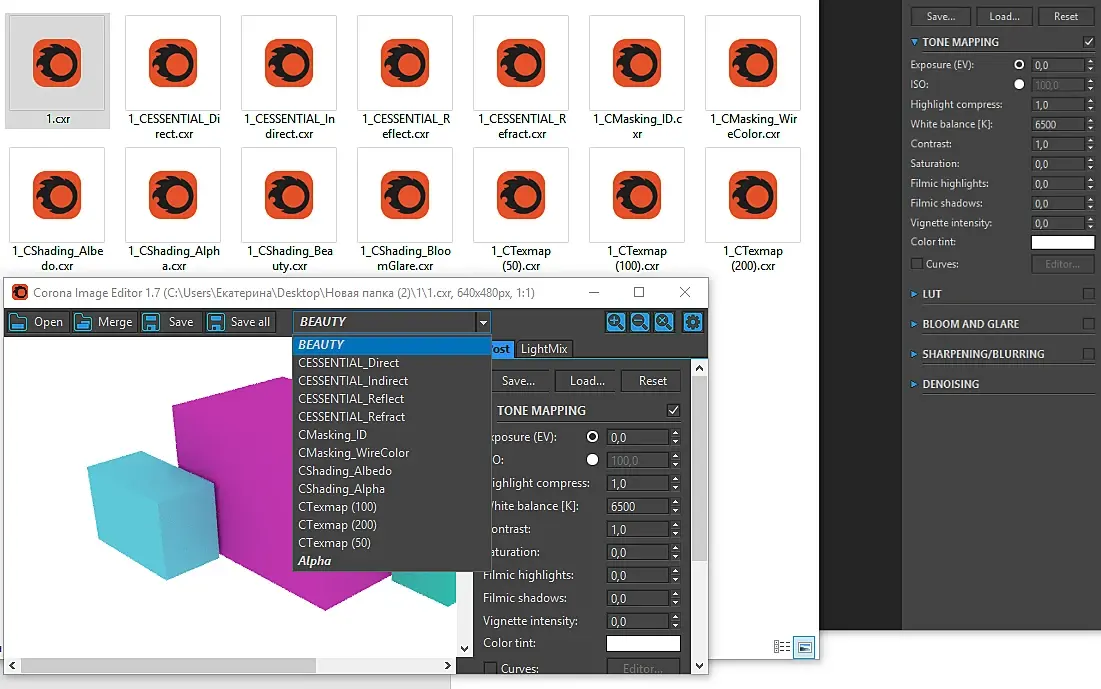This screenshot has width=1101, height=689.
Task: Click the White balance value field in editor
Action: click(x=638, y=506)
